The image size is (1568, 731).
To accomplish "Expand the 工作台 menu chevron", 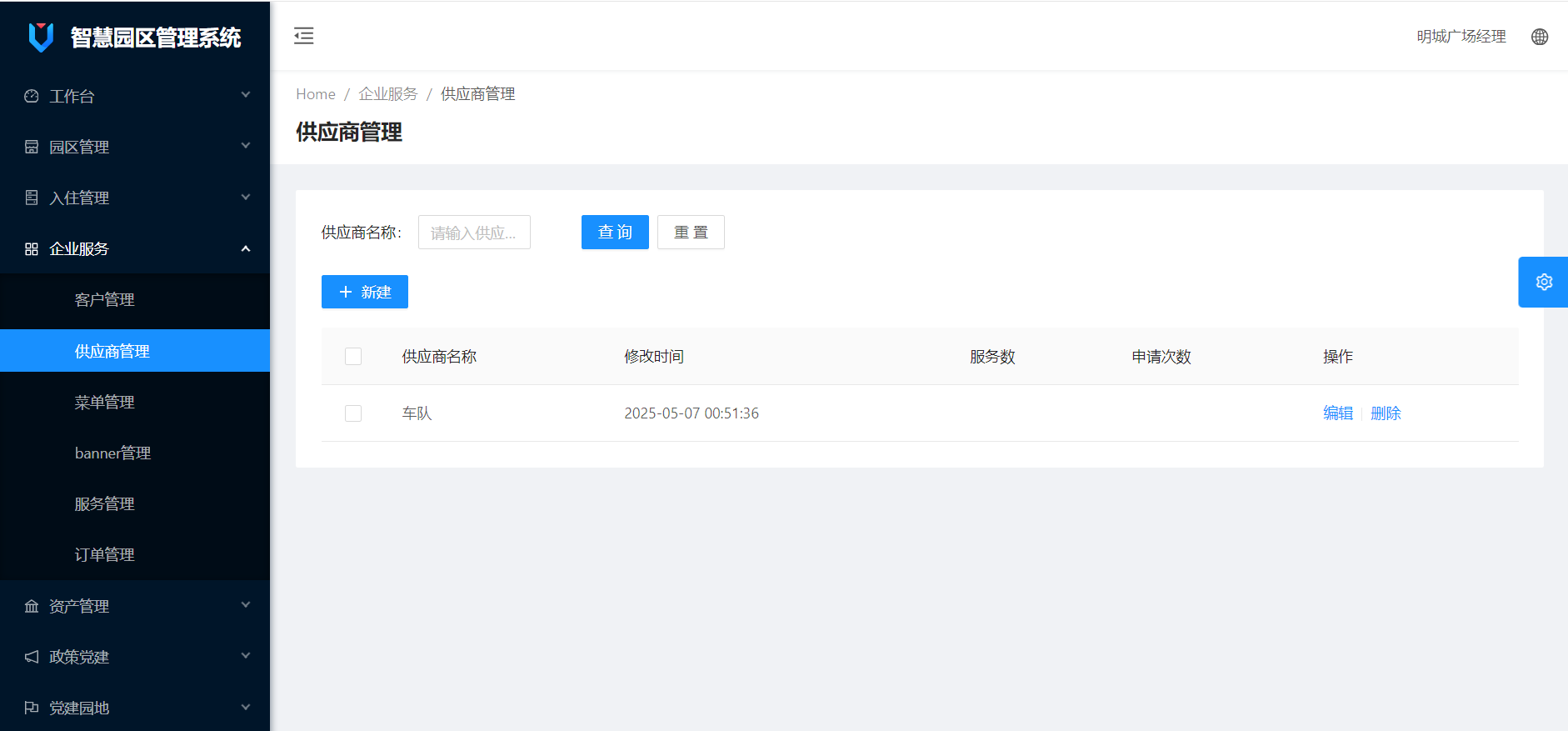I will 246,96.
